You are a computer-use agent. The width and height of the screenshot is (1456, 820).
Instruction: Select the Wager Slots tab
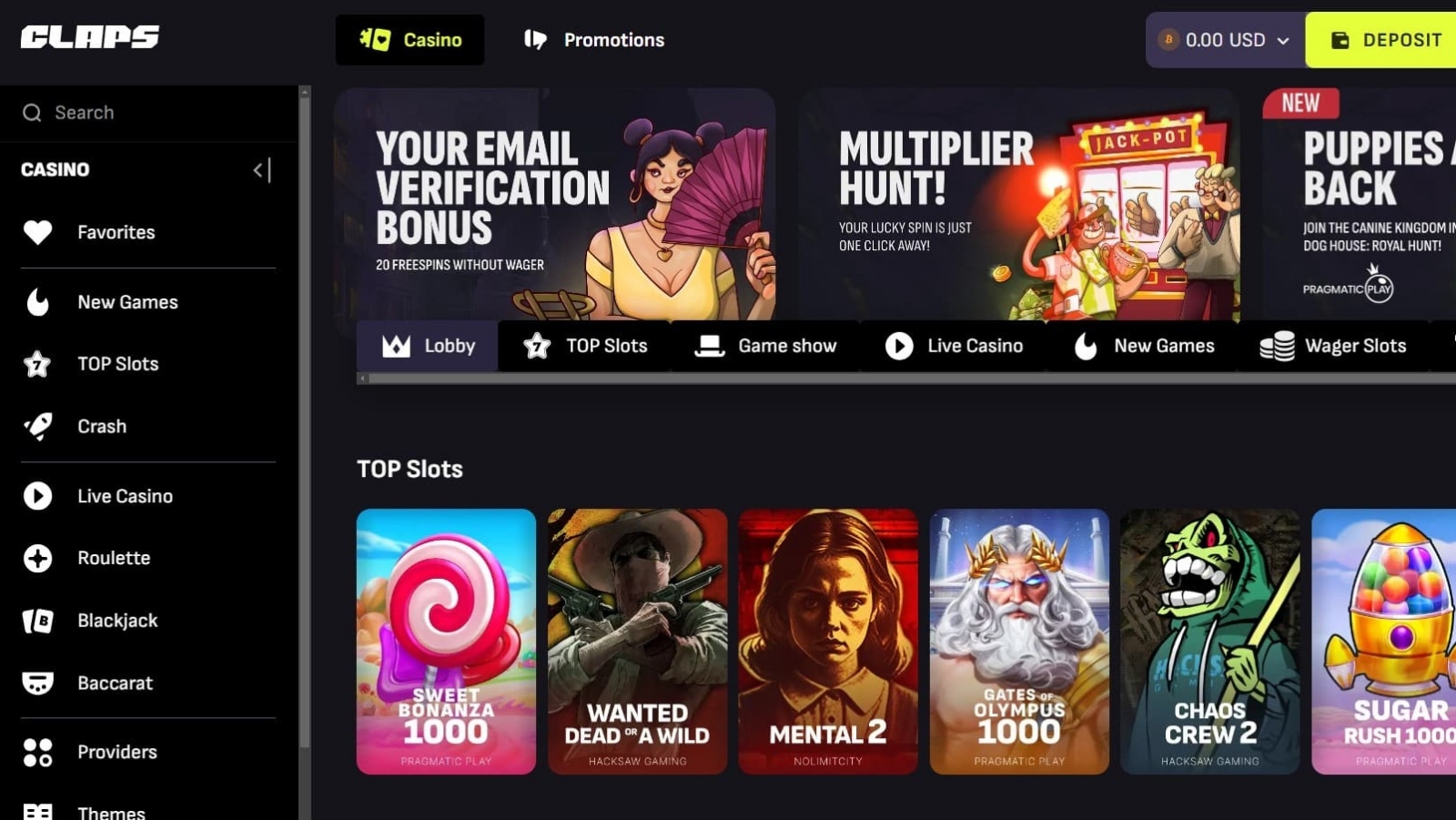[x=1333, y=346]
